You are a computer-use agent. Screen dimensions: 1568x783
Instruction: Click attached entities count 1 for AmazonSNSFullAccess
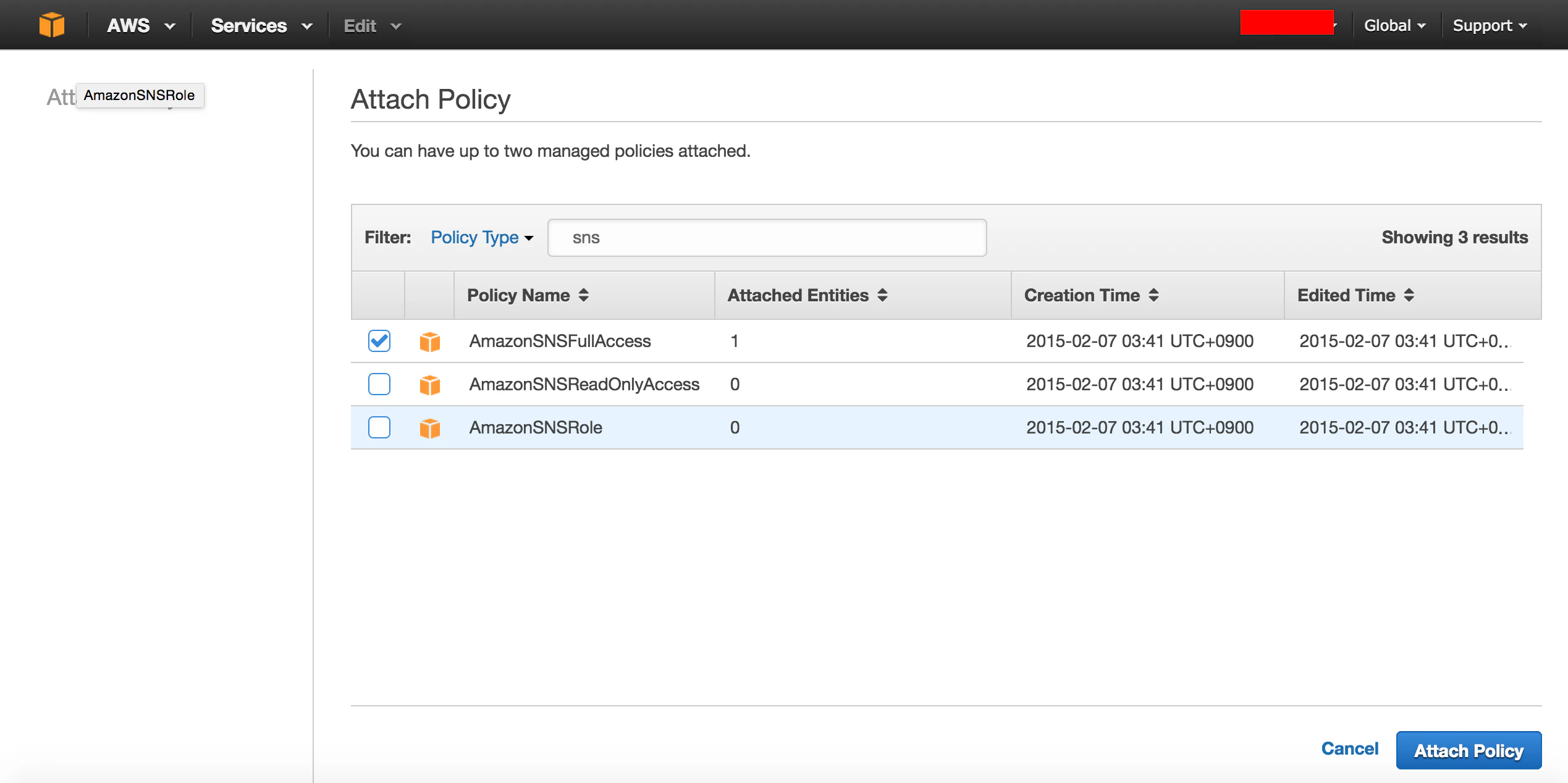(735, 341)
